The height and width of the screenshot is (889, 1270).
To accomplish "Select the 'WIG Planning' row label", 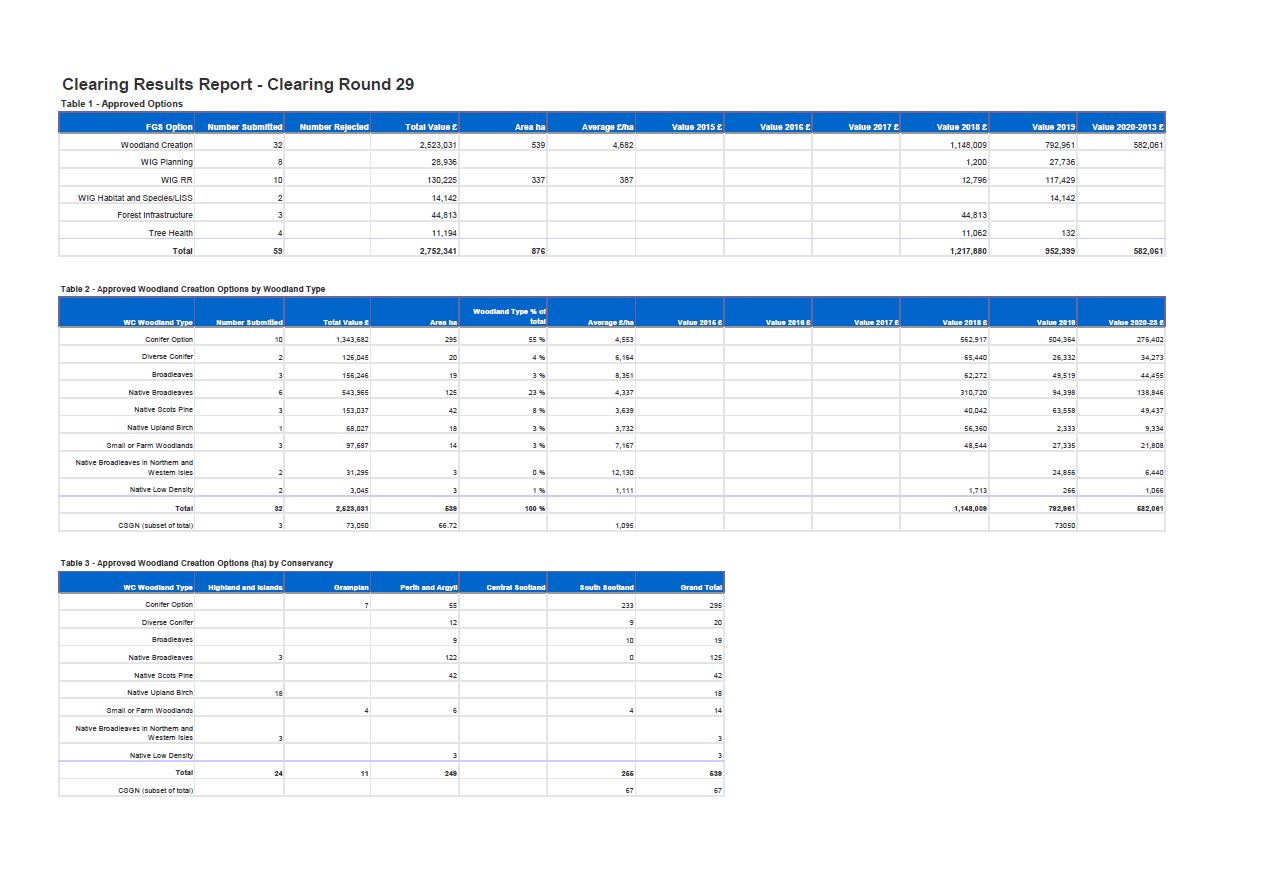I will [166, 162].
